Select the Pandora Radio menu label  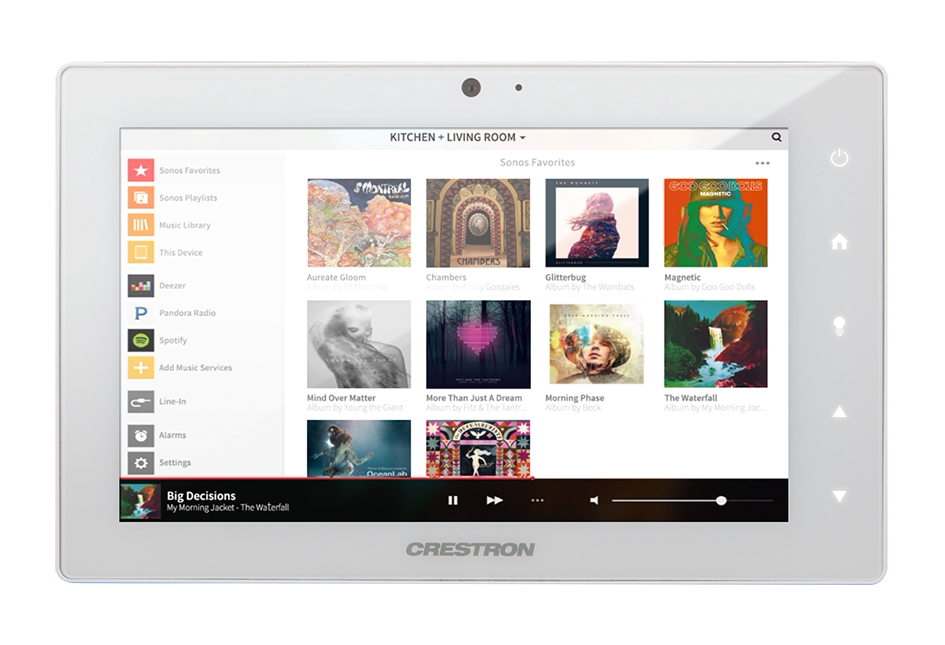tap(187, 313)
